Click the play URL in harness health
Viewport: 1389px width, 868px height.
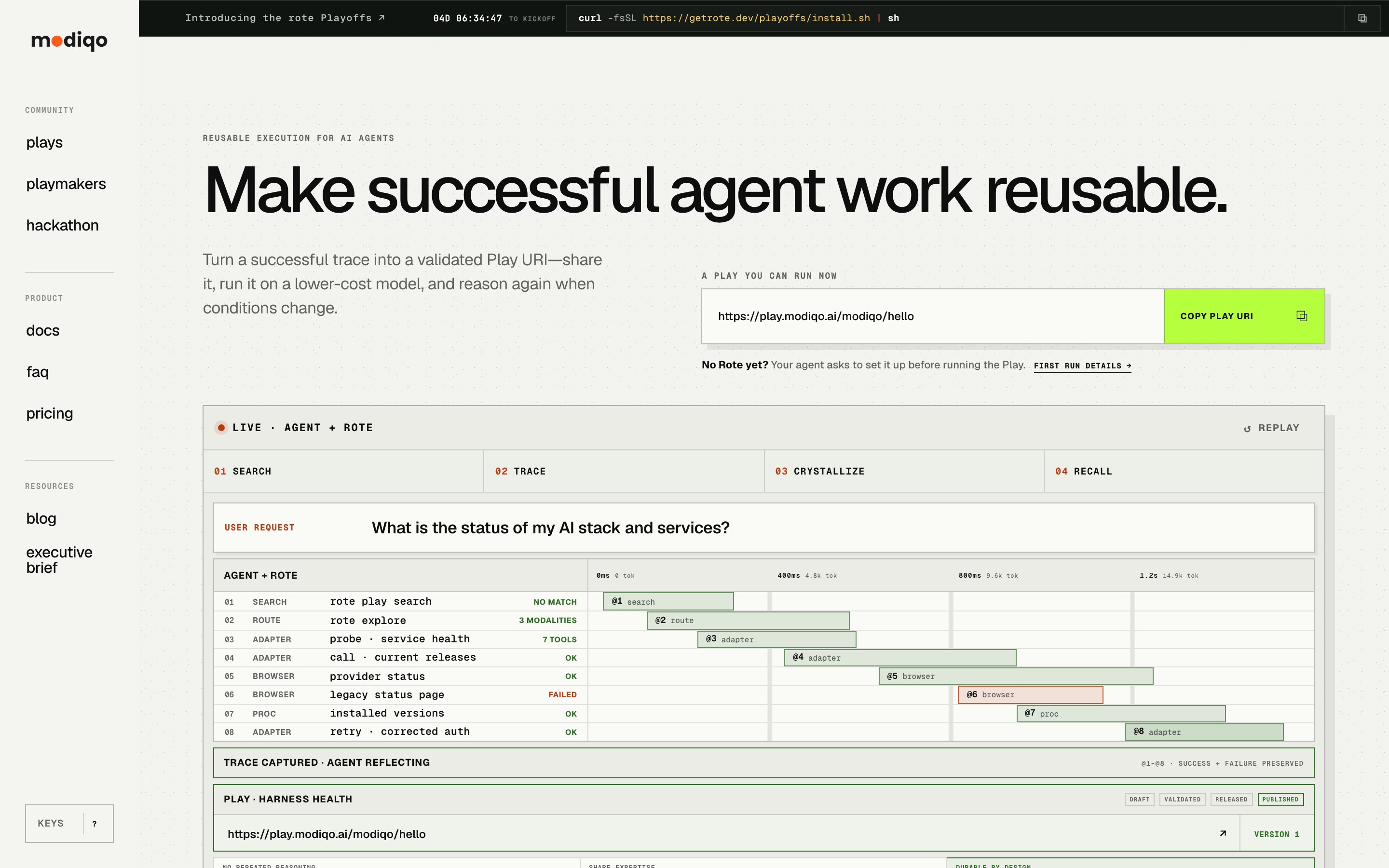327,834
